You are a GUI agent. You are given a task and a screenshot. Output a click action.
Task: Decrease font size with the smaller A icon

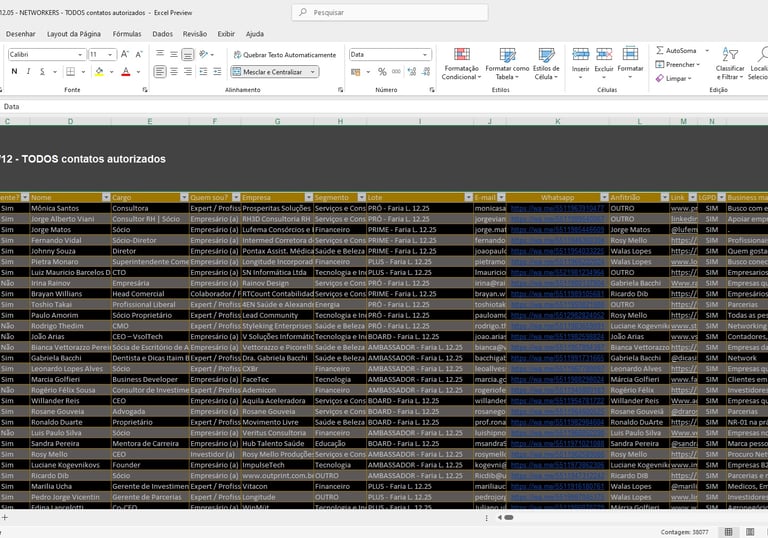tap(139, 54)
